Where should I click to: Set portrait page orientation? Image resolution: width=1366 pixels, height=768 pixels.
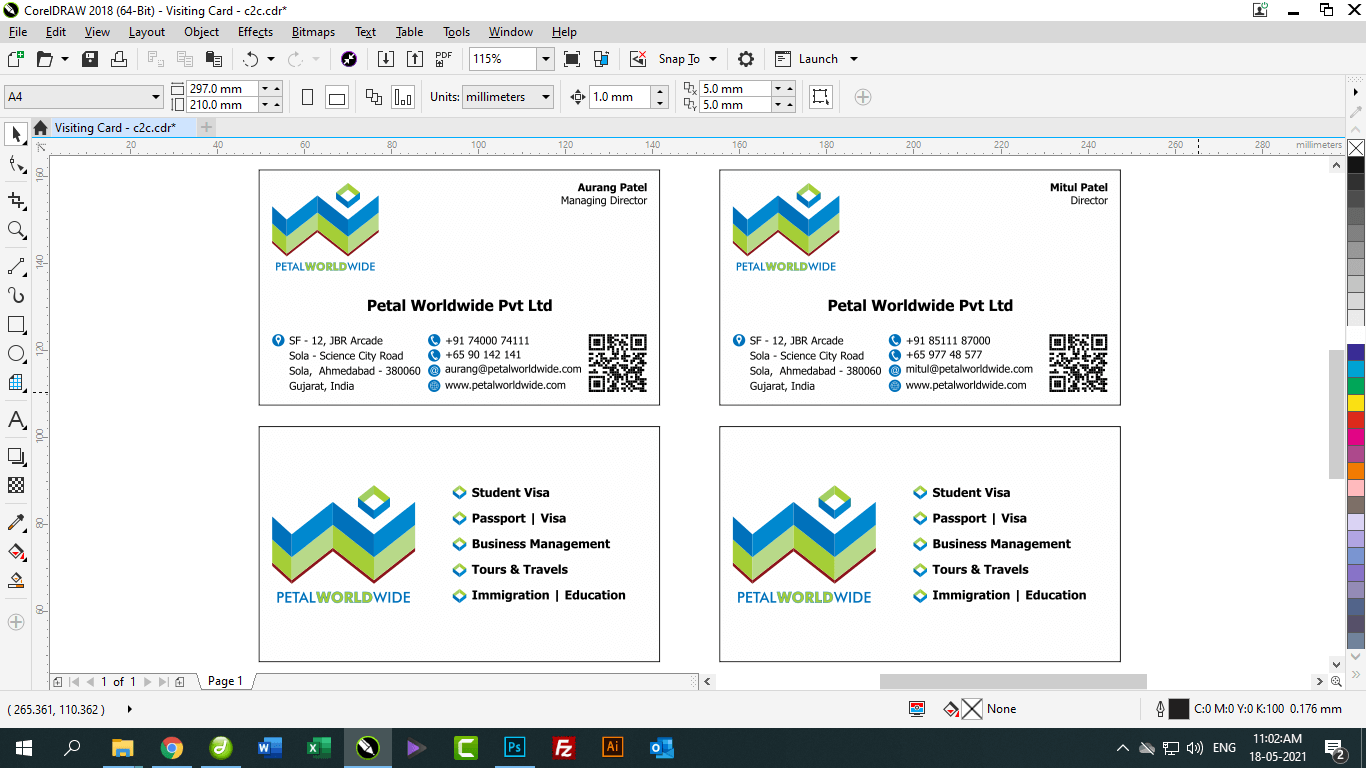(x=308, y=97)
